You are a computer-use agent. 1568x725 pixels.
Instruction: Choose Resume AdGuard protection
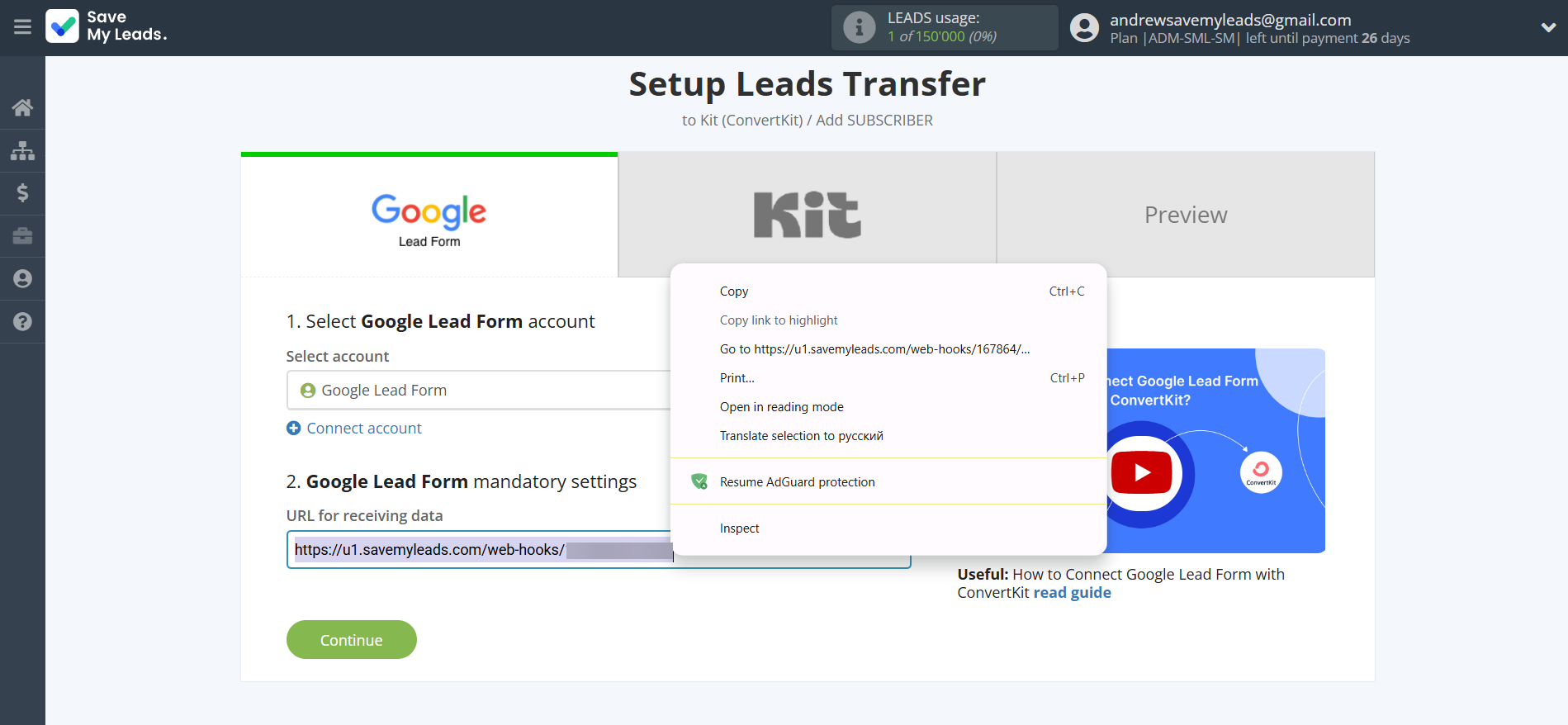click(888, 482)
